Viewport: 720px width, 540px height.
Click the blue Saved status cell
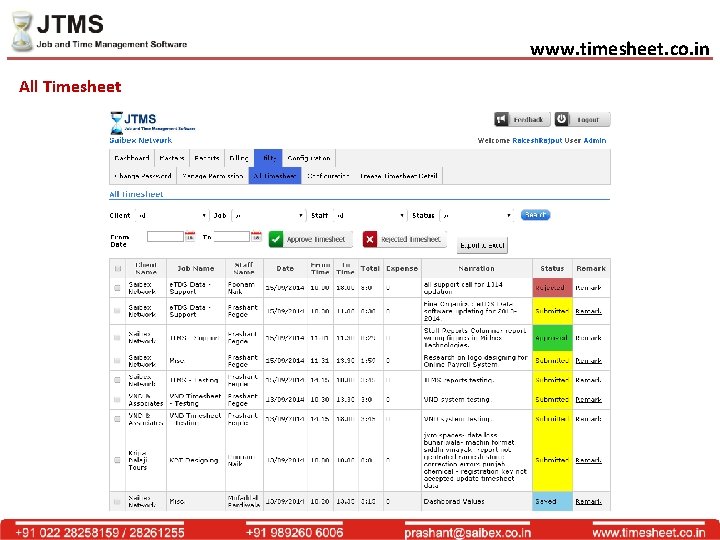(x=552, y=502)
